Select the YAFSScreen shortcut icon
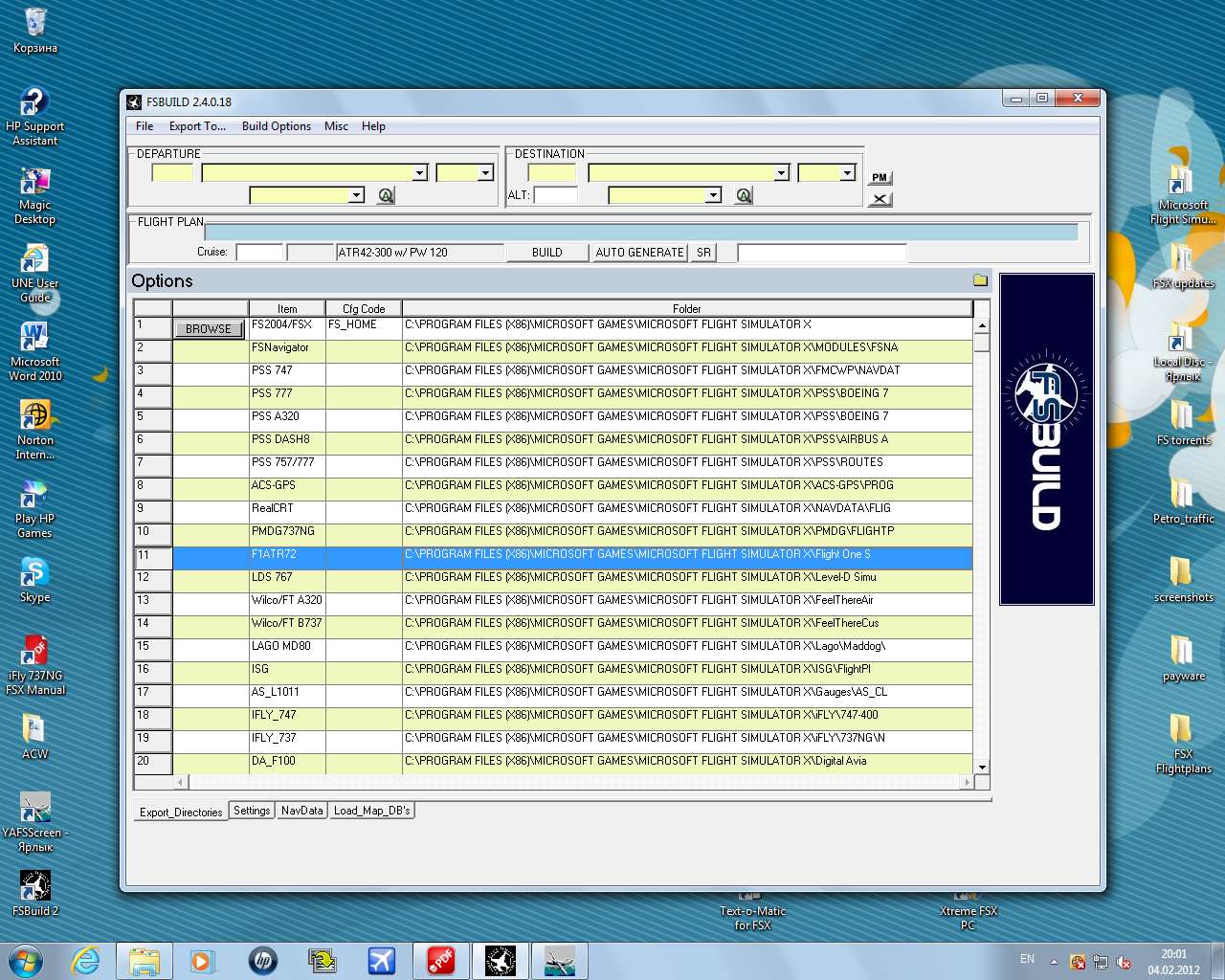Image resolution: width=1225 pixels, height=980 pixels. point(35,823)
